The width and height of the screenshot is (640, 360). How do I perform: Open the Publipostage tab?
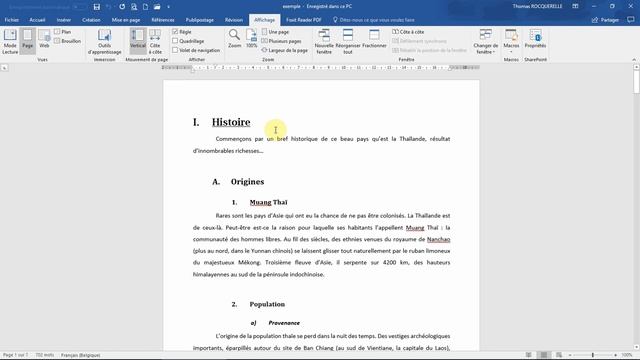point(200,20)
